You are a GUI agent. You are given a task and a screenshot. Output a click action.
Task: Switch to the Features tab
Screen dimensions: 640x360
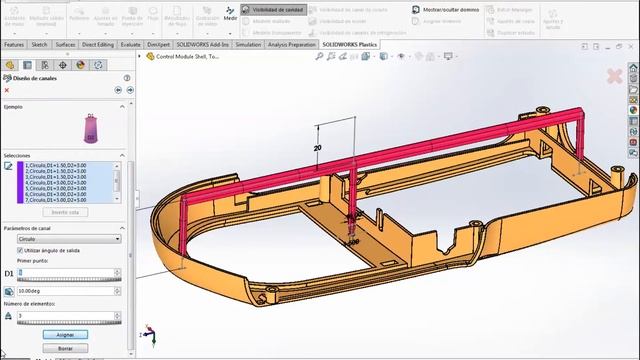pyautogui.click(x=14, y=44)
